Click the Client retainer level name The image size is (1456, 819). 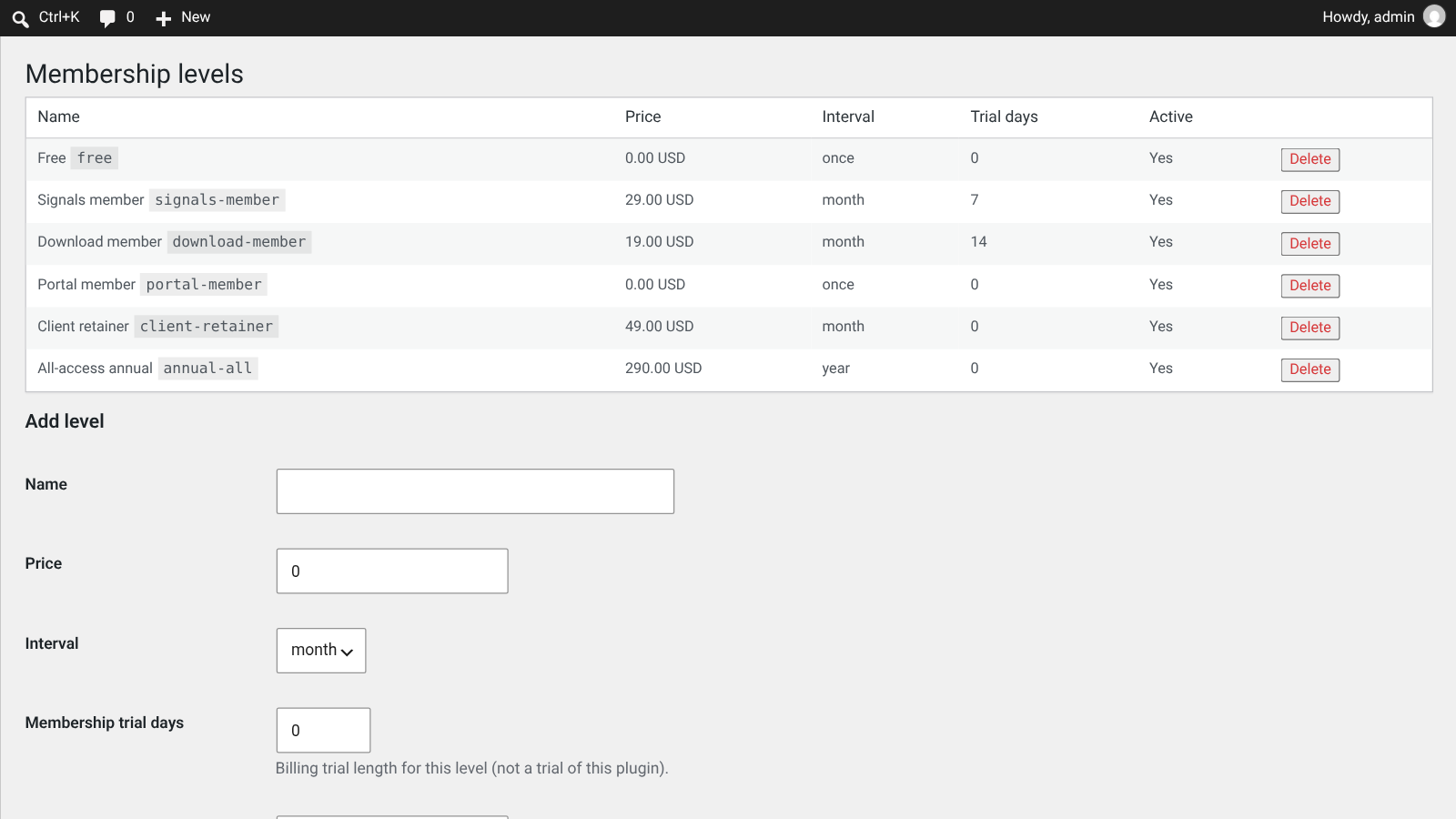(83, 327)
